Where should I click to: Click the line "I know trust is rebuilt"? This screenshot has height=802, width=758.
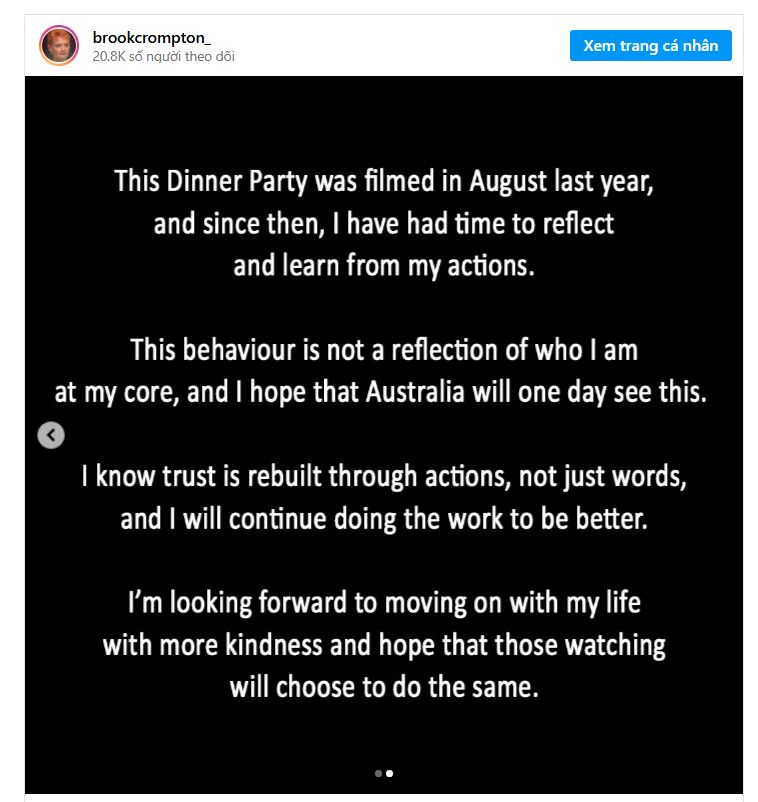coord(384,476)
